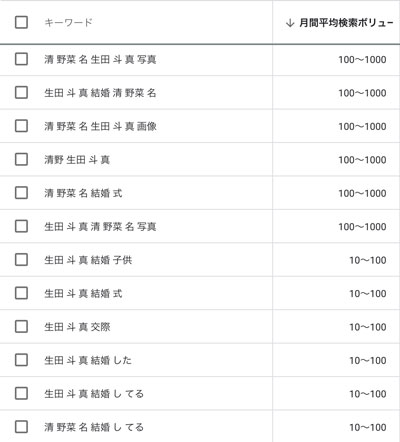Click 100~1000 volume for 清野 生田斗真
This screenshot has height=442, width=400.
362,160
